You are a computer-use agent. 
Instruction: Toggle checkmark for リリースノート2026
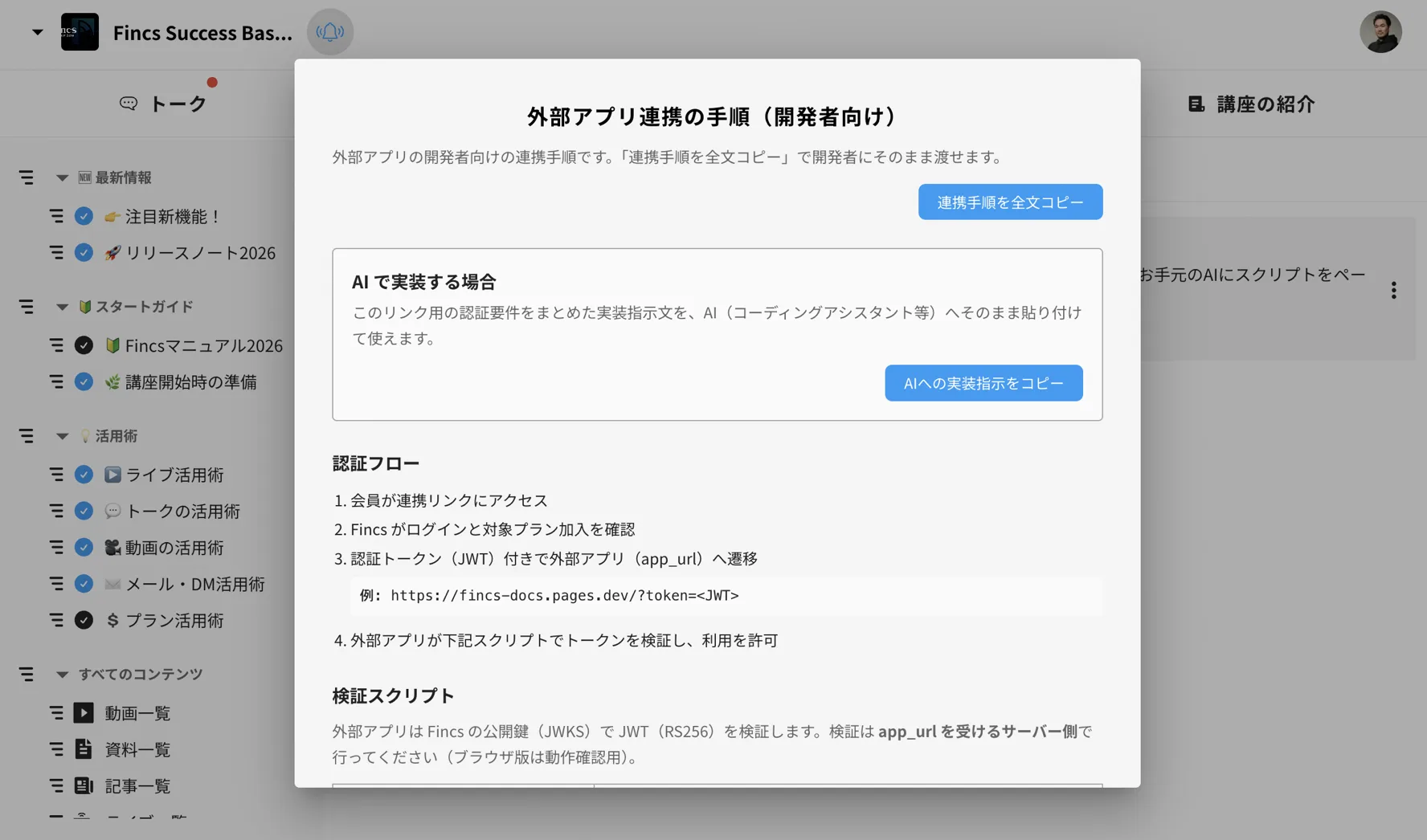84,252
